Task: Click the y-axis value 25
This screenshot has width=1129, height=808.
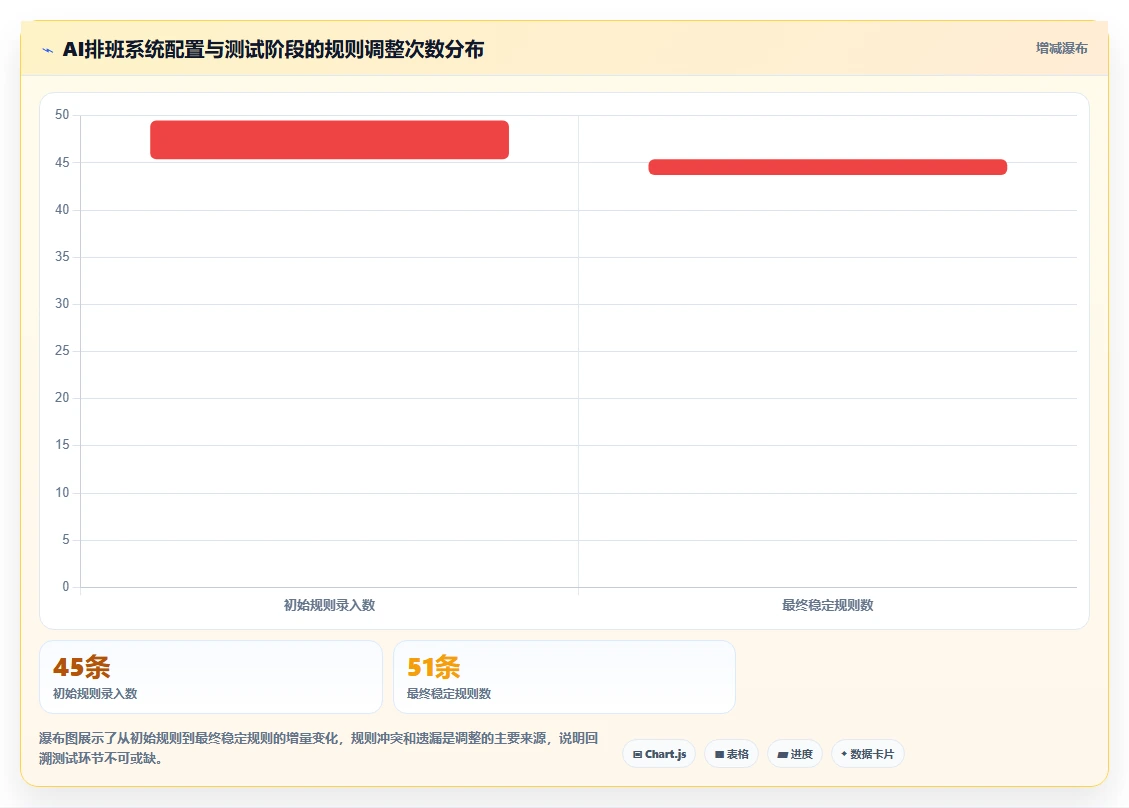Action: pos(62,351)
